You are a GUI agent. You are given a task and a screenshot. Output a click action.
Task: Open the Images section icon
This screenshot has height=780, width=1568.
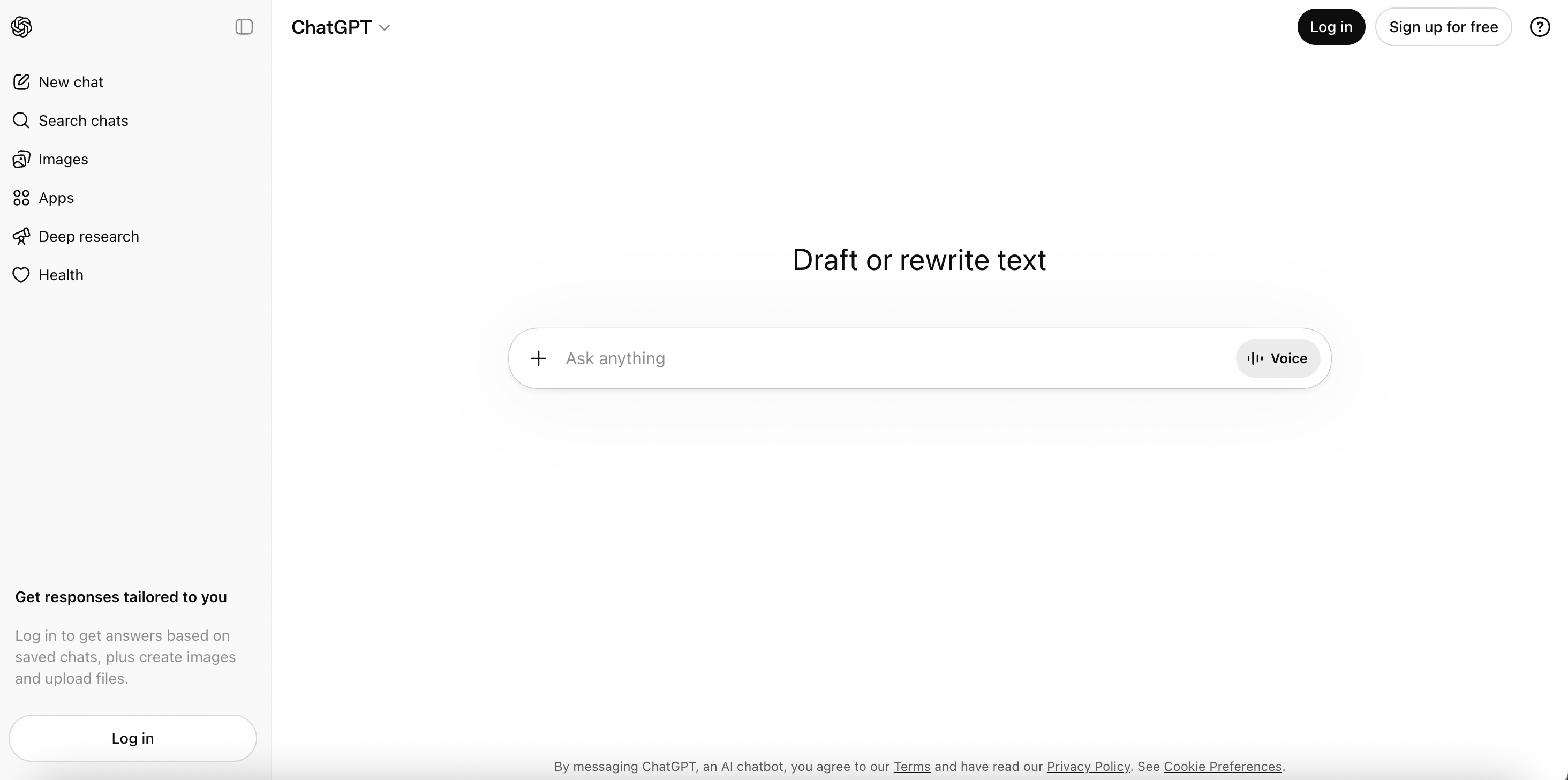pos(21,159)
